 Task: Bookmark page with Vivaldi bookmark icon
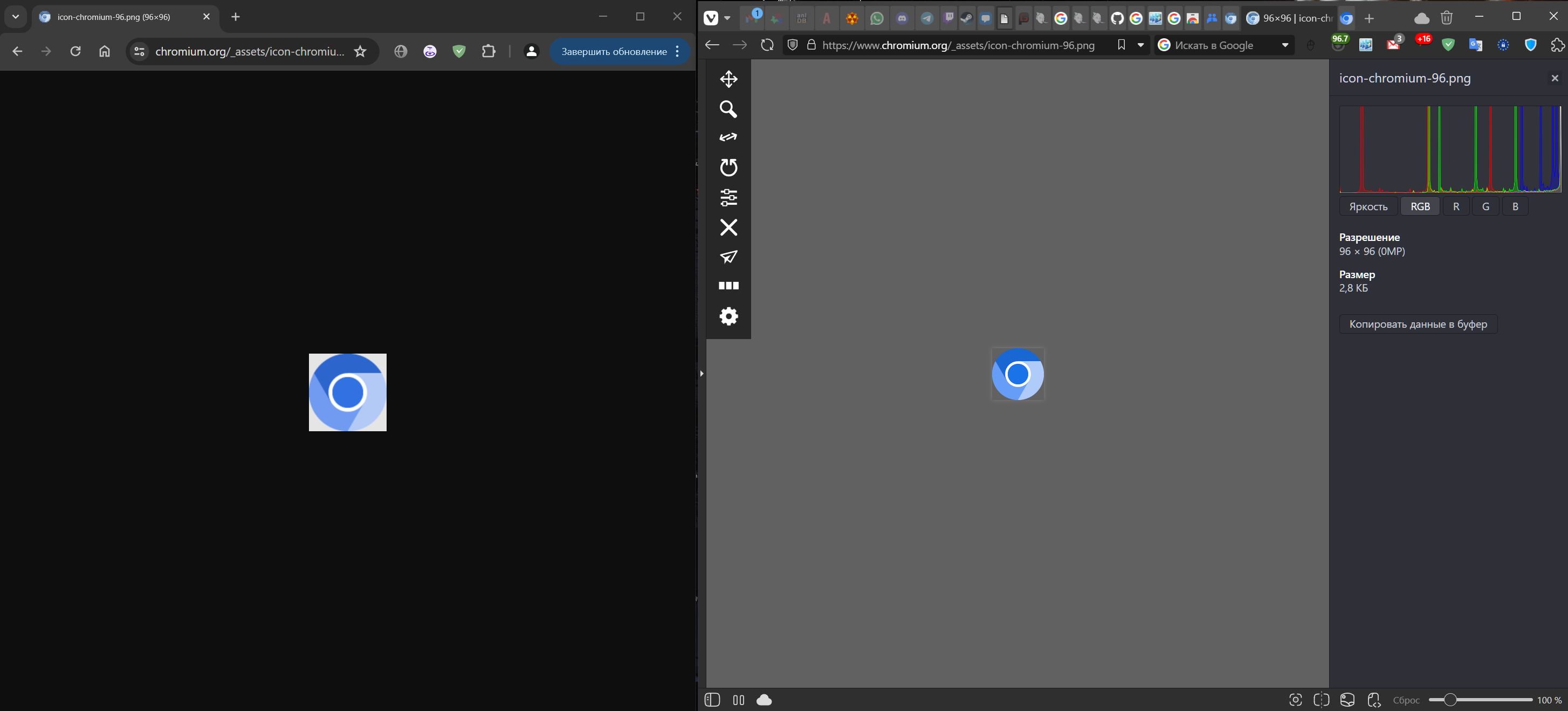[x=1121, y=45]
